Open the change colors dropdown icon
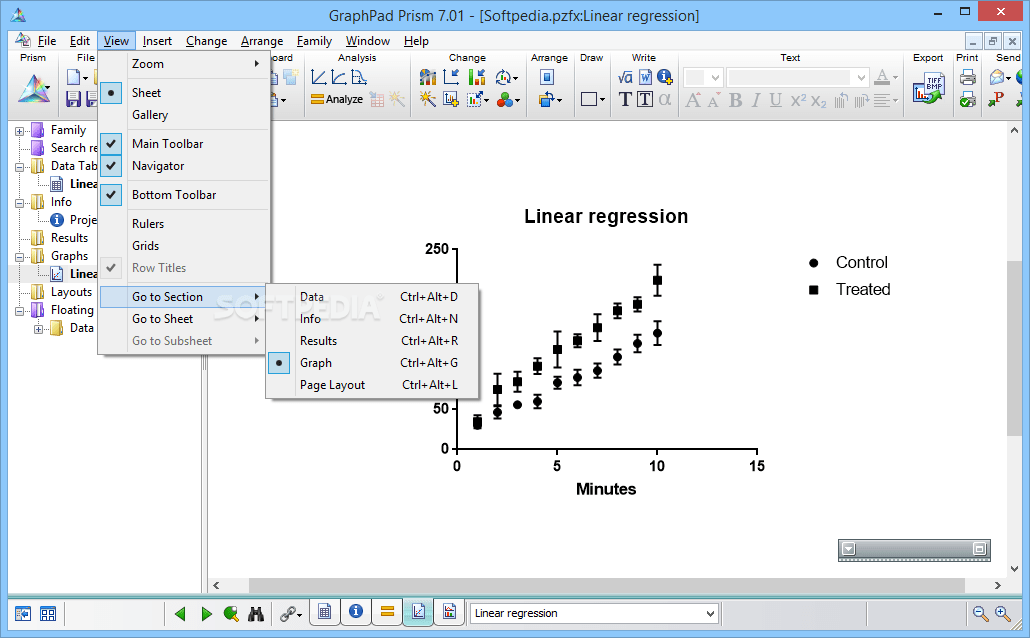Screen dimensions: 1030x638 508,100
